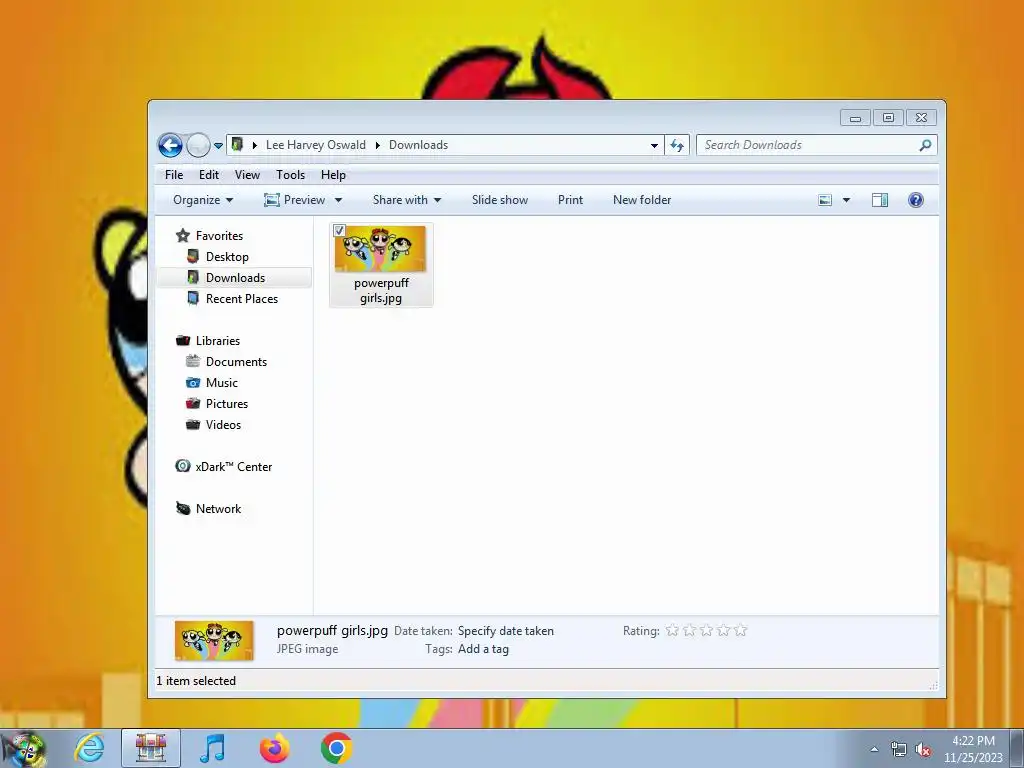
Task: Click the network tray icon
Action: click(x=899, y=750)
